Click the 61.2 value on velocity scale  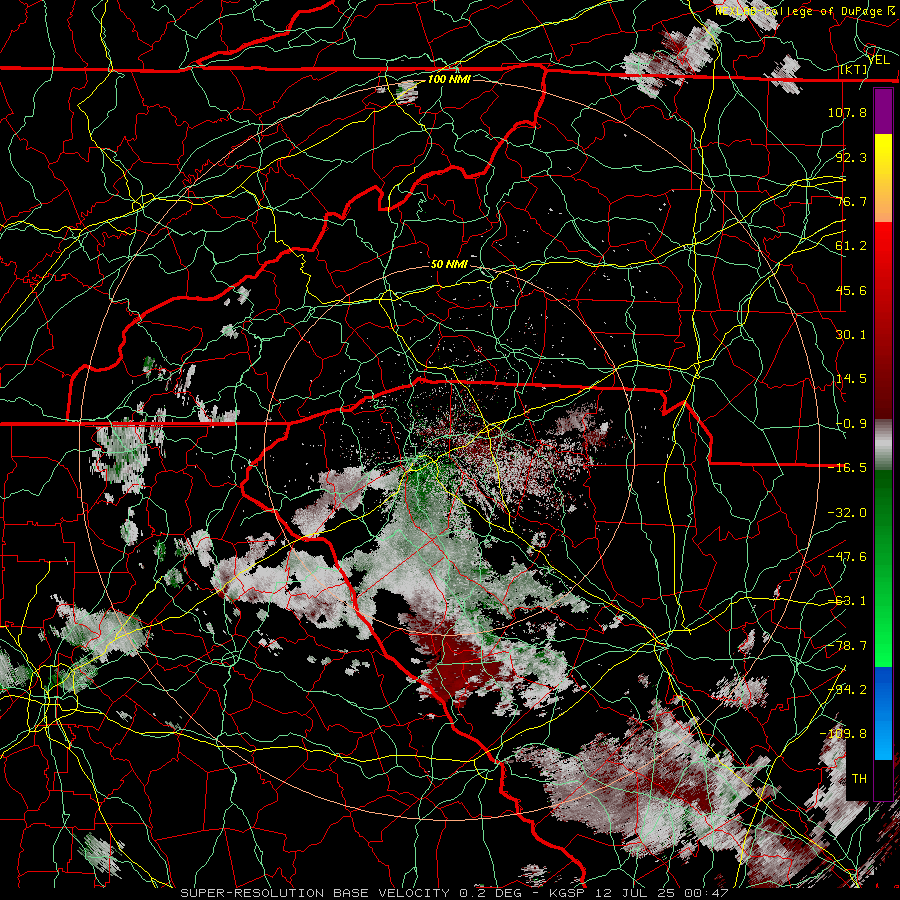(851, 246)
